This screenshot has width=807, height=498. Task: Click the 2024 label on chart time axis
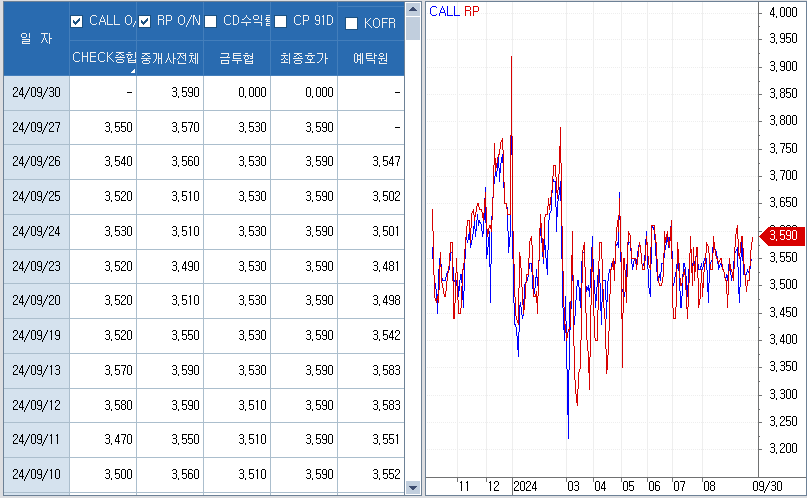525,486
